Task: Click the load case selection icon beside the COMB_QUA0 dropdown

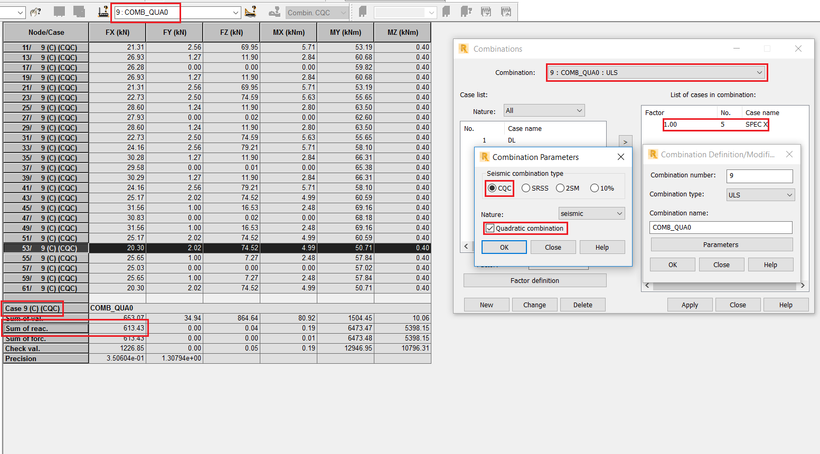Action: (x=103, y=12)
